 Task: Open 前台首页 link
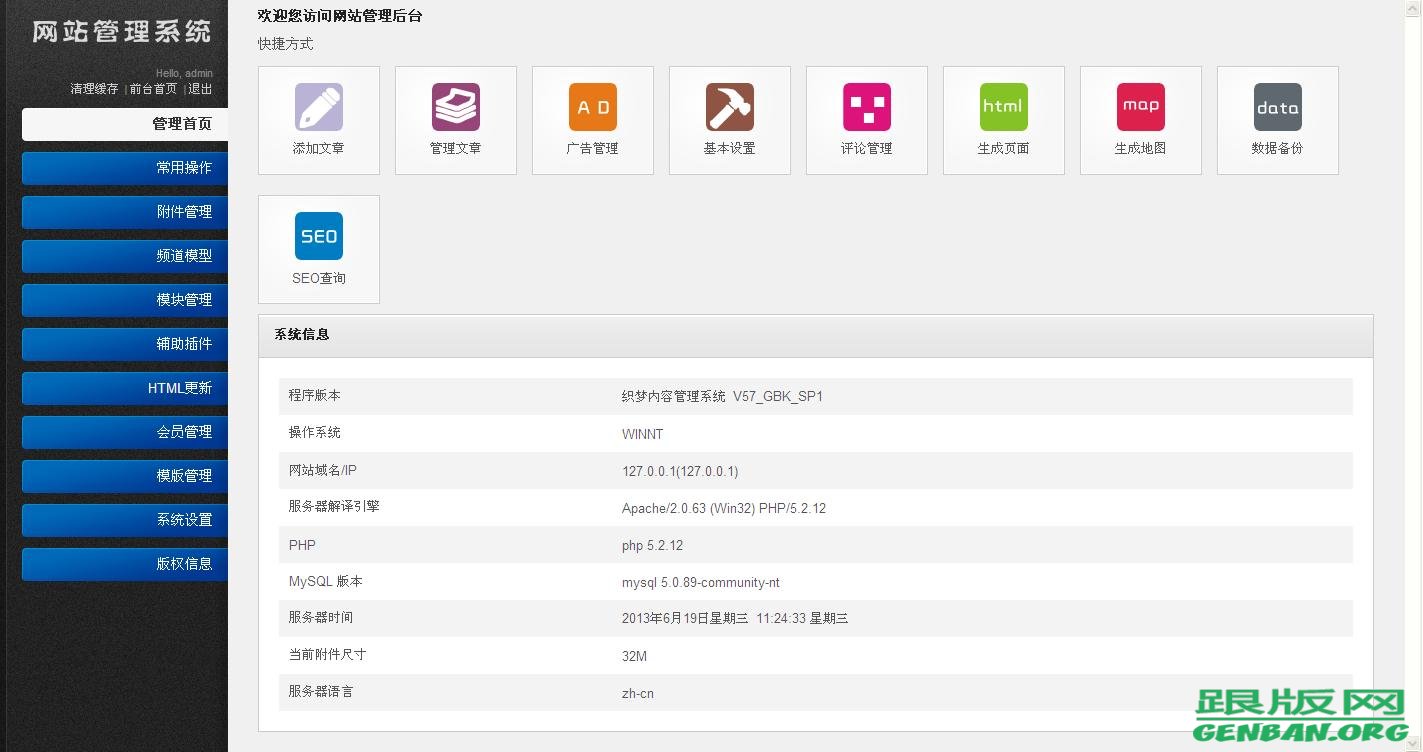(x=151, y=88)
